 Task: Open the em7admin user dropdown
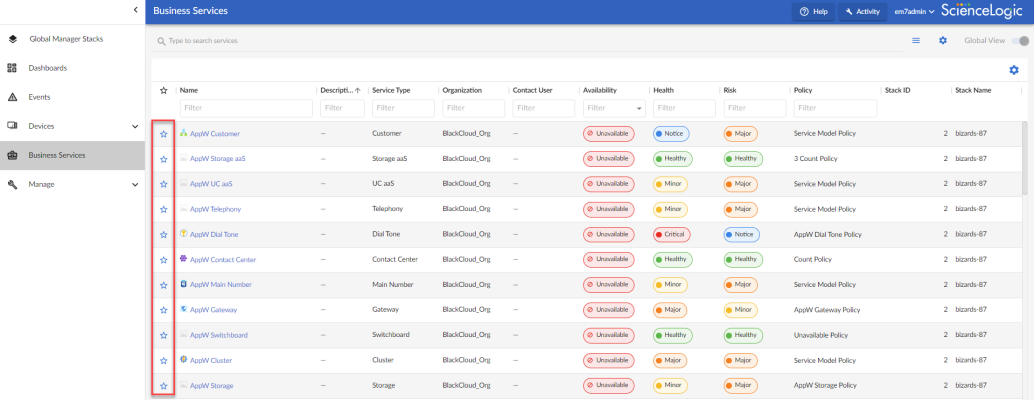[917, 11]
